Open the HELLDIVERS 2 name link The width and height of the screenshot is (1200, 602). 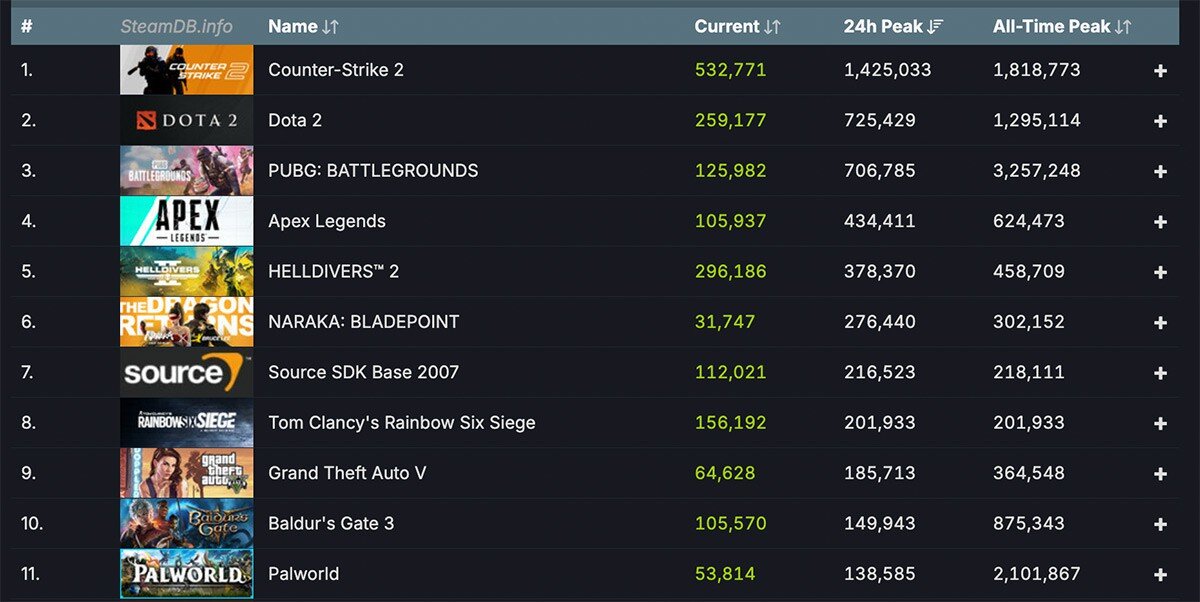pyautogui.click(x=334, y=271)
